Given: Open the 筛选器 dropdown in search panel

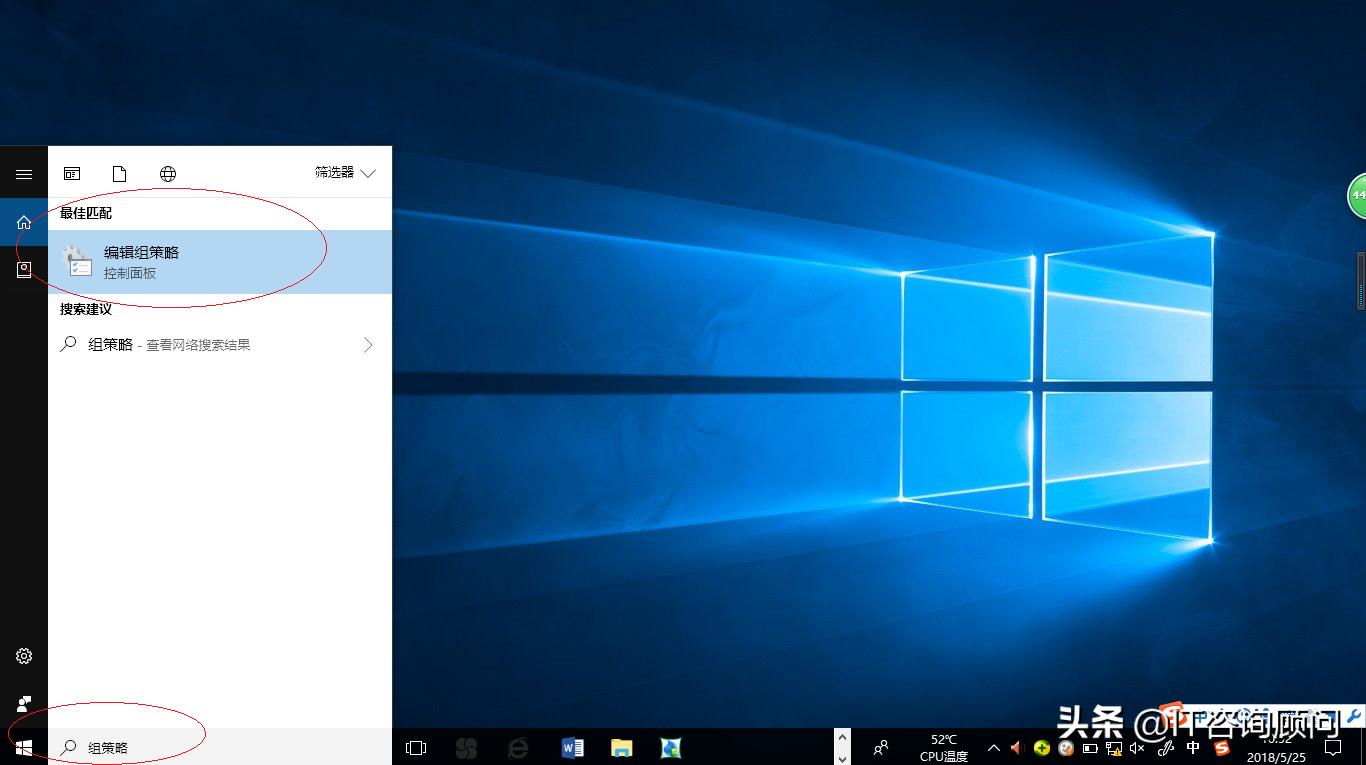Looking at the screenshot, I should tap(344, 172).
